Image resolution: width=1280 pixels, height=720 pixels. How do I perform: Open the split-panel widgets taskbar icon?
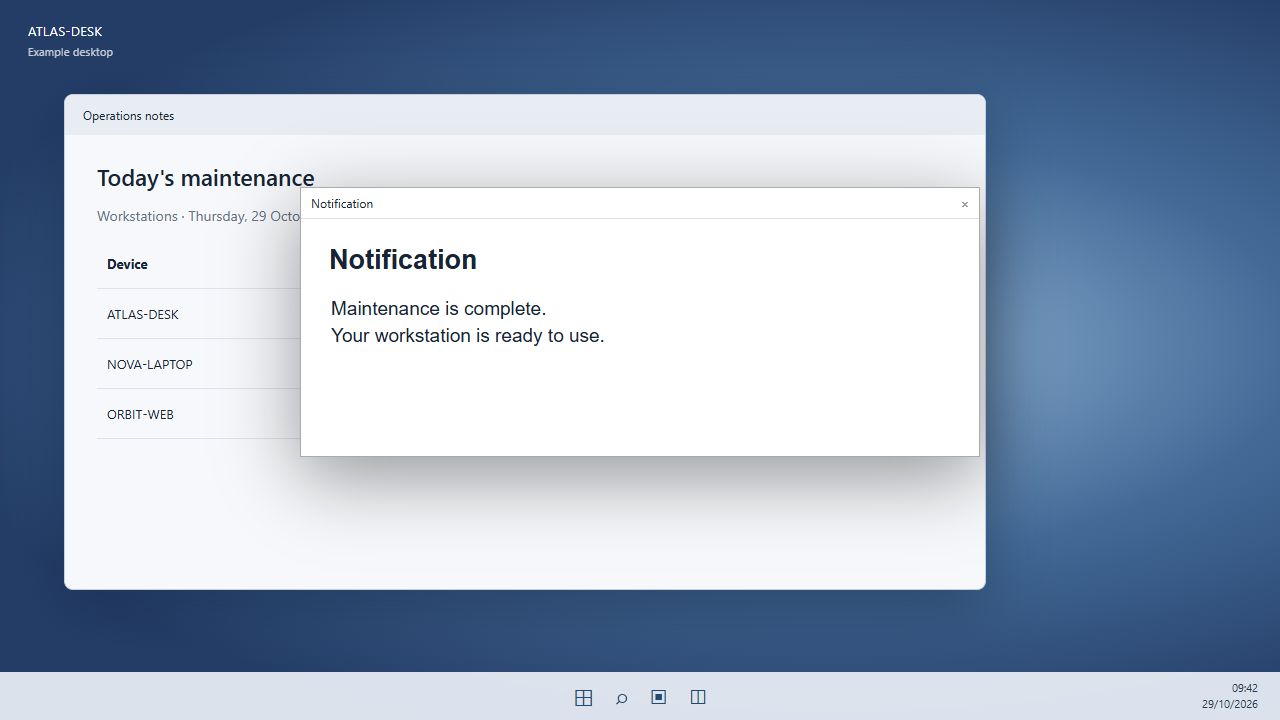(698, 697)
